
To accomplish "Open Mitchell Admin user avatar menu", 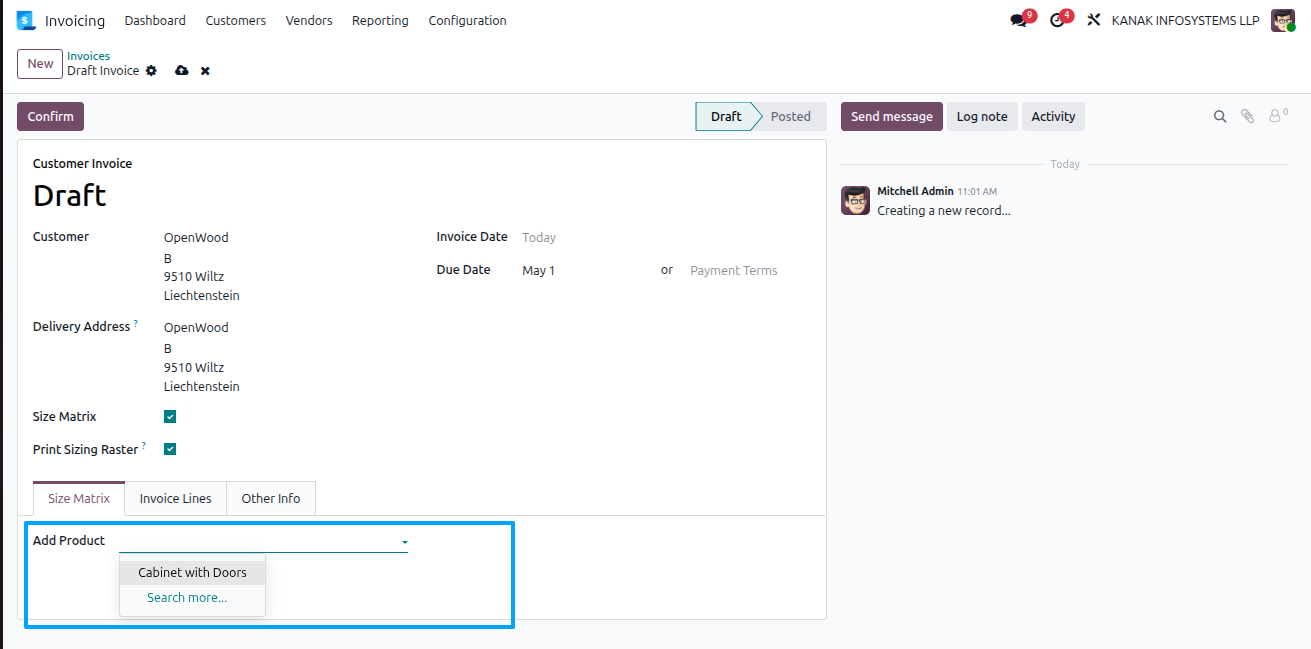I will click(x=1283, y=20).
